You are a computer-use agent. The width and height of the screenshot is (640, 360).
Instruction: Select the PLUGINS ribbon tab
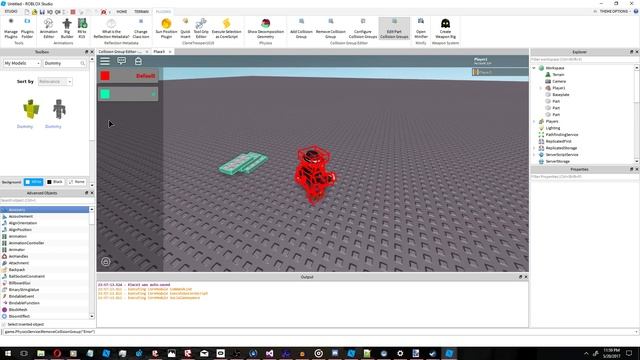coord(163,11)
